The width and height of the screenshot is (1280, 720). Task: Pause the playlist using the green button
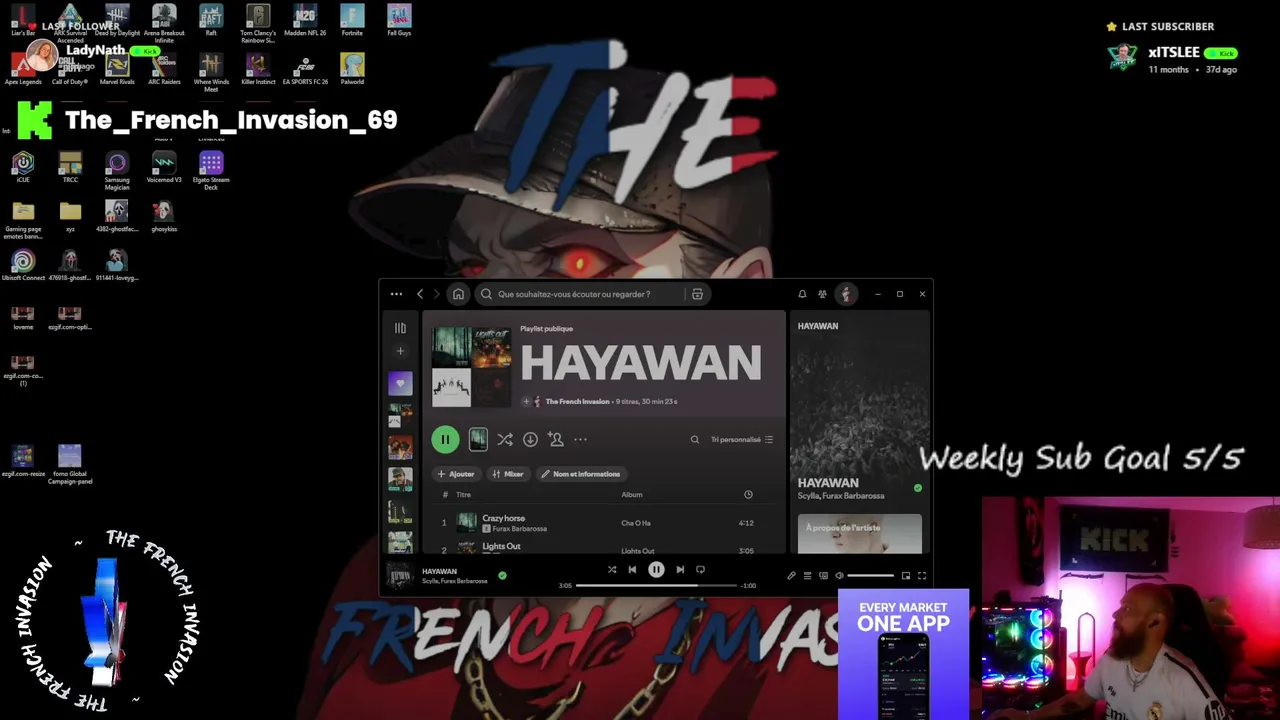click(445, 439)
